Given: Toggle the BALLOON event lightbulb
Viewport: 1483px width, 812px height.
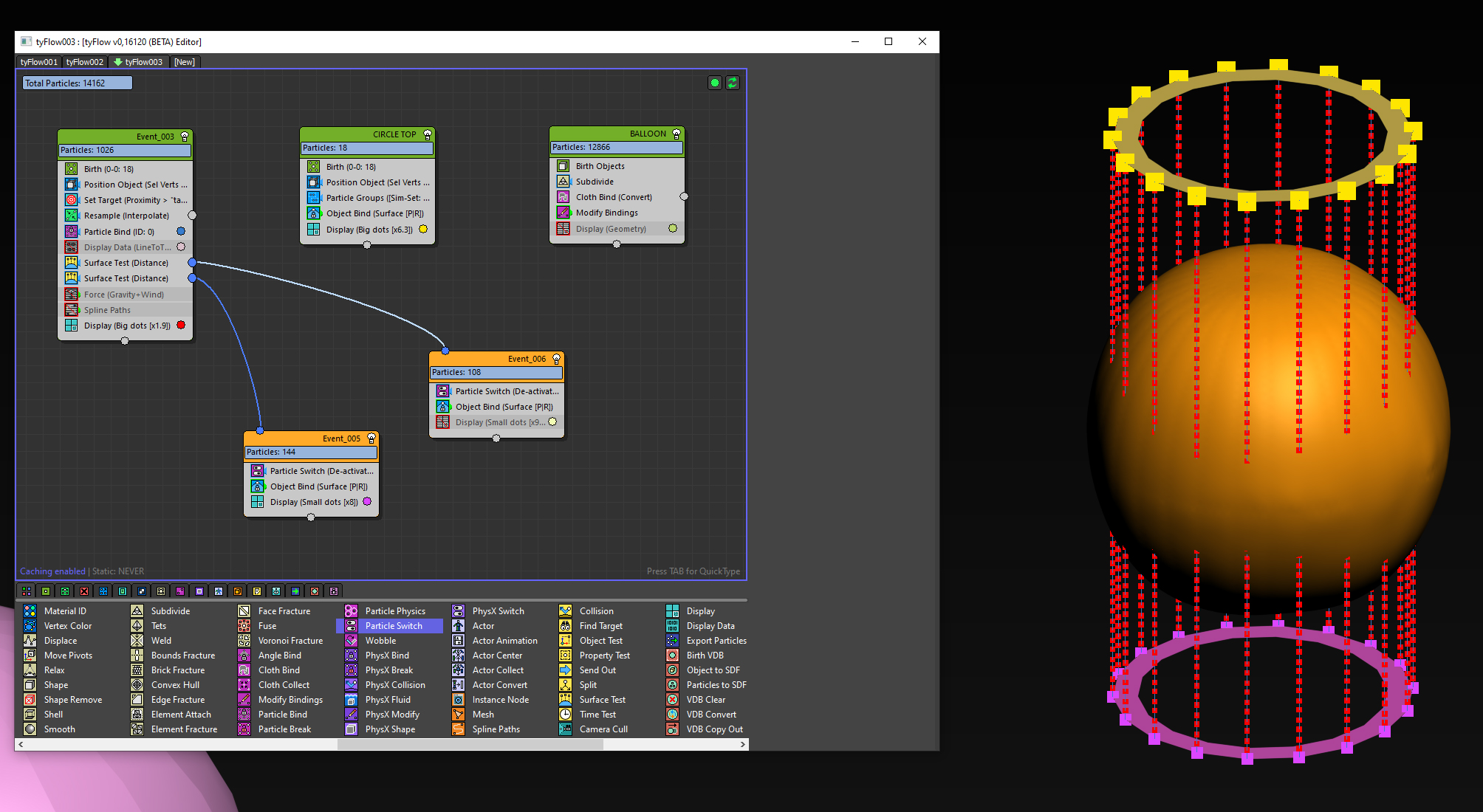Looking at the screenshot, I should (x=676, y=134).
